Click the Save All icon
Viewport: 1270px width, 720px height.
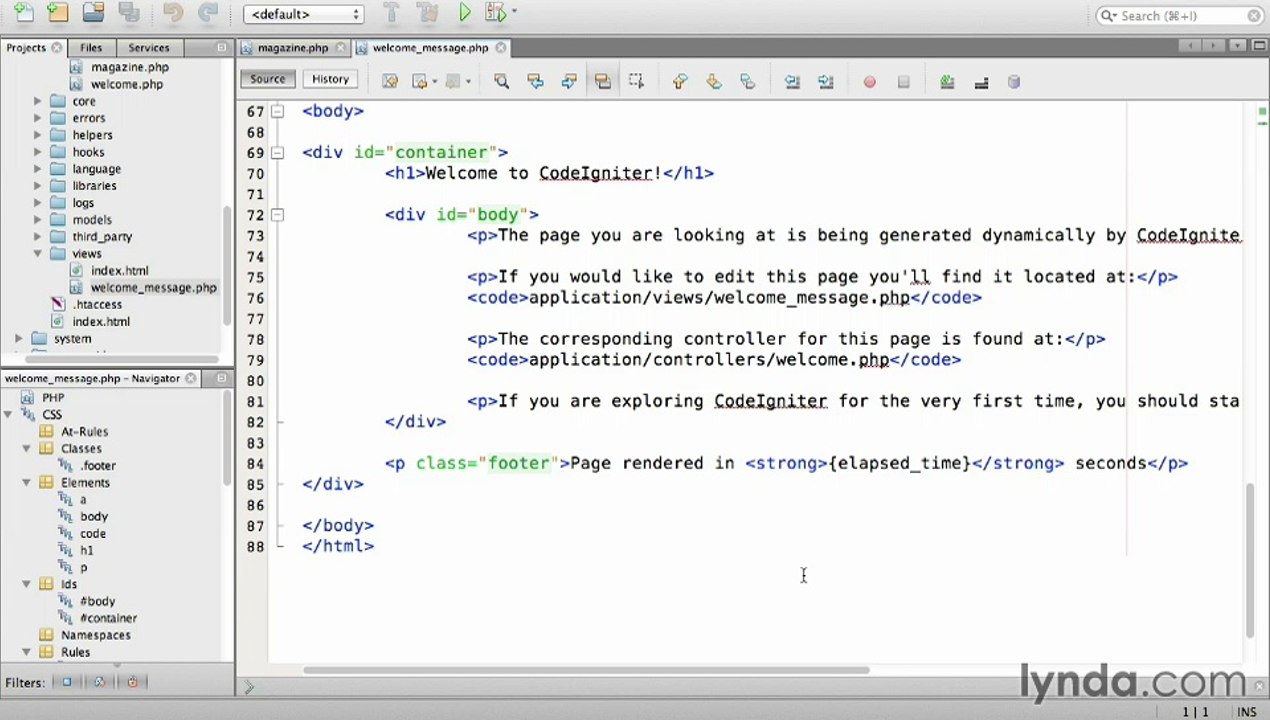click(128, 13)
